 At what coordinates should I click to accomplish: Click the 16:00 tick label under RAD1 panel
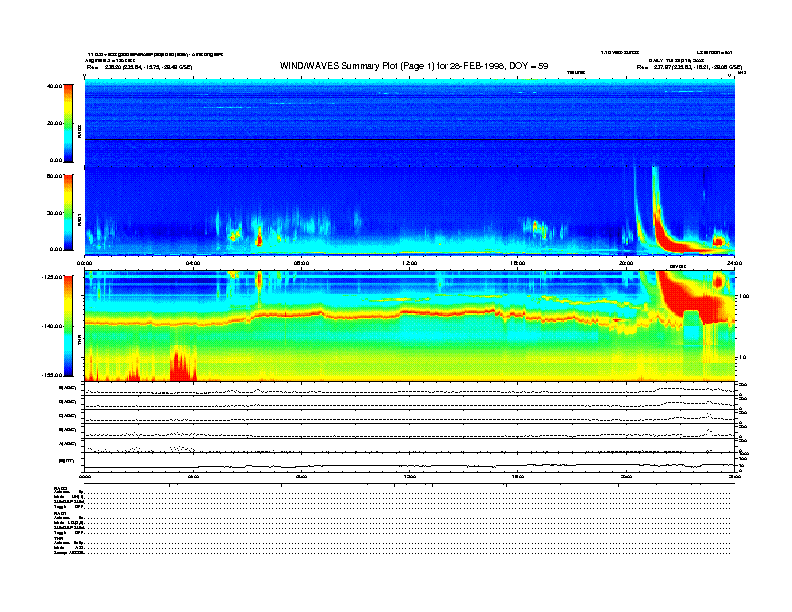518,263
